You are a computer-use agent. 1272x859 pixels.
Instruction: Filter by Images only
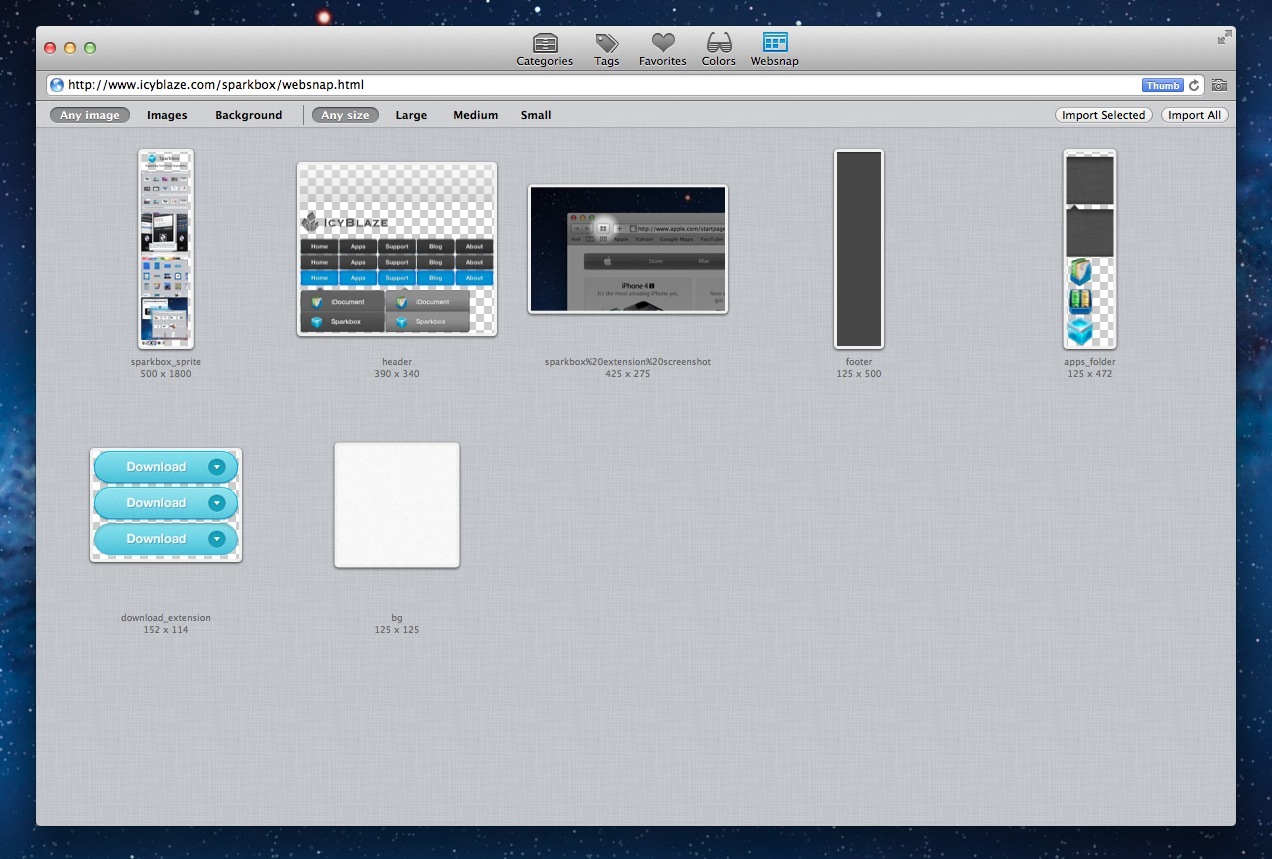click(167, 115)
